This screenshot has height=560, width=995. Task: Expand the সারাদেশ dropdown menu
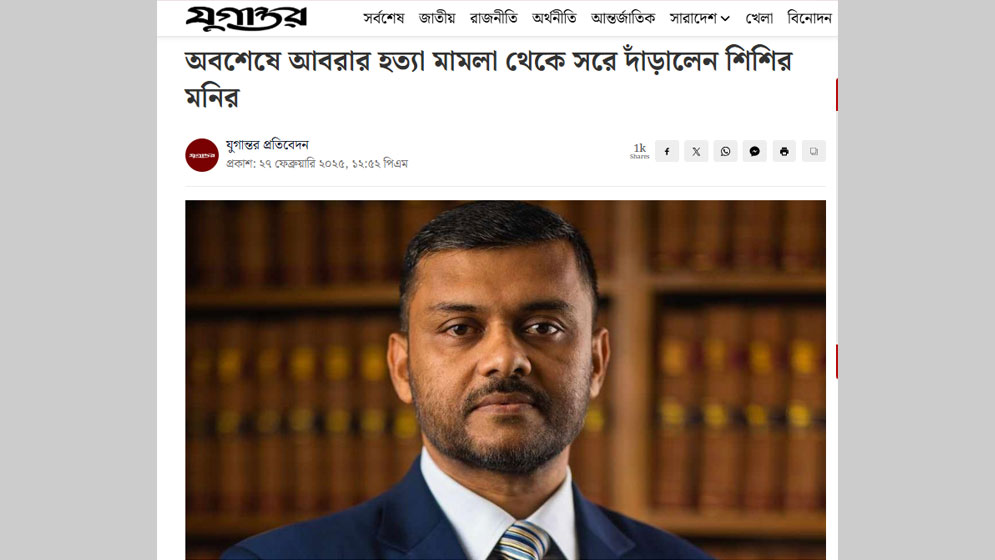700,18
